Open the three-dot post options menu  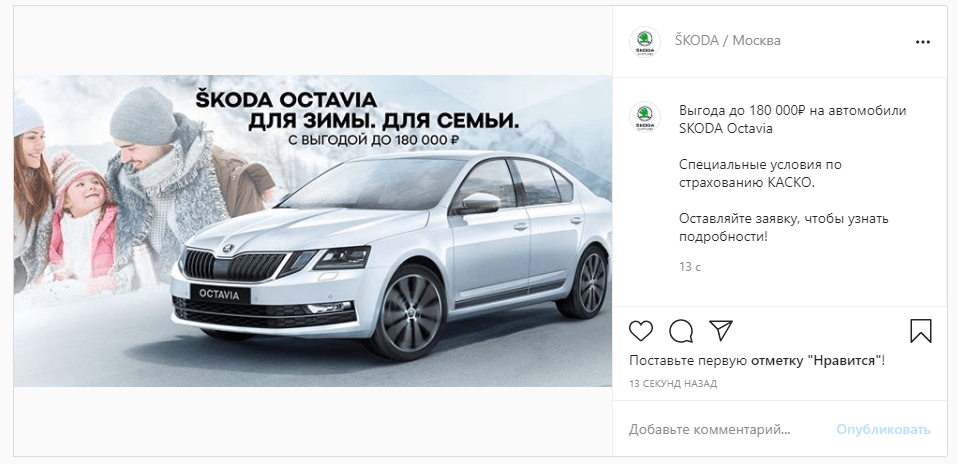923,42
